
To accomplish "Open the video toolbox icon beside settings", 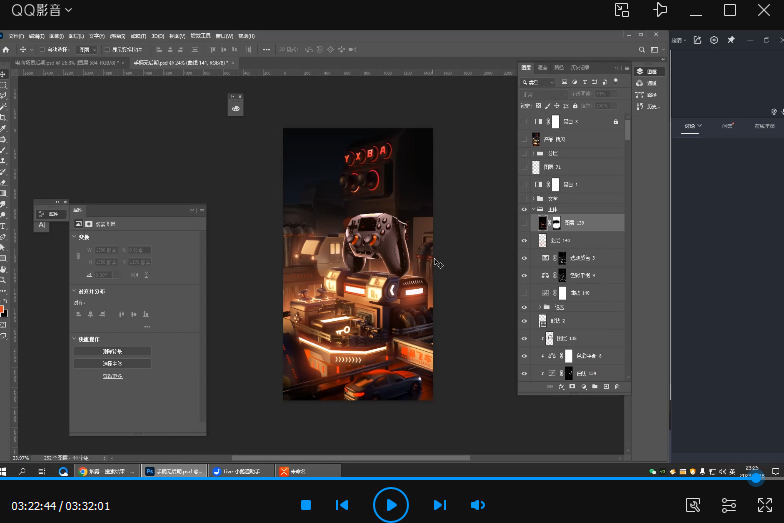I will click(x=693, y=506).
